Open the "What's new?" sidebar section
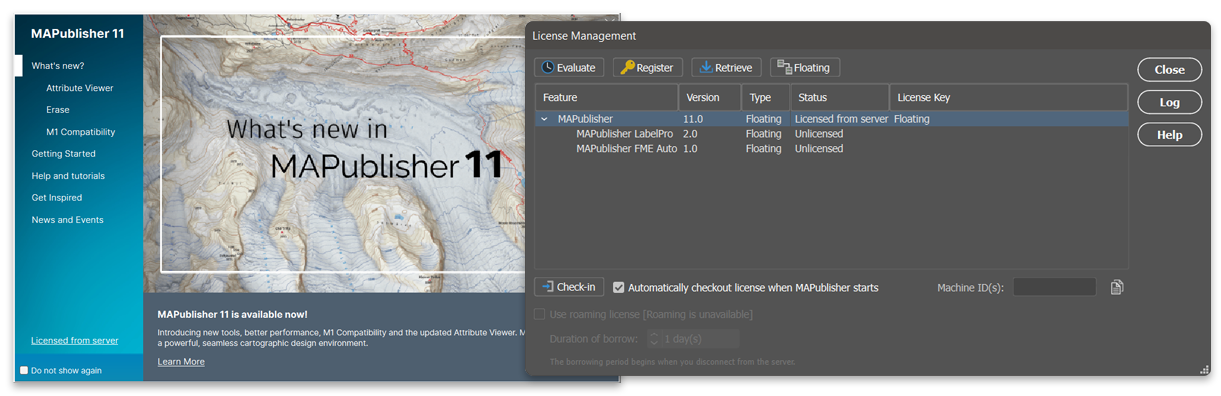The width and height of the screenshot is (1221, 396). (x=58, y=66)
